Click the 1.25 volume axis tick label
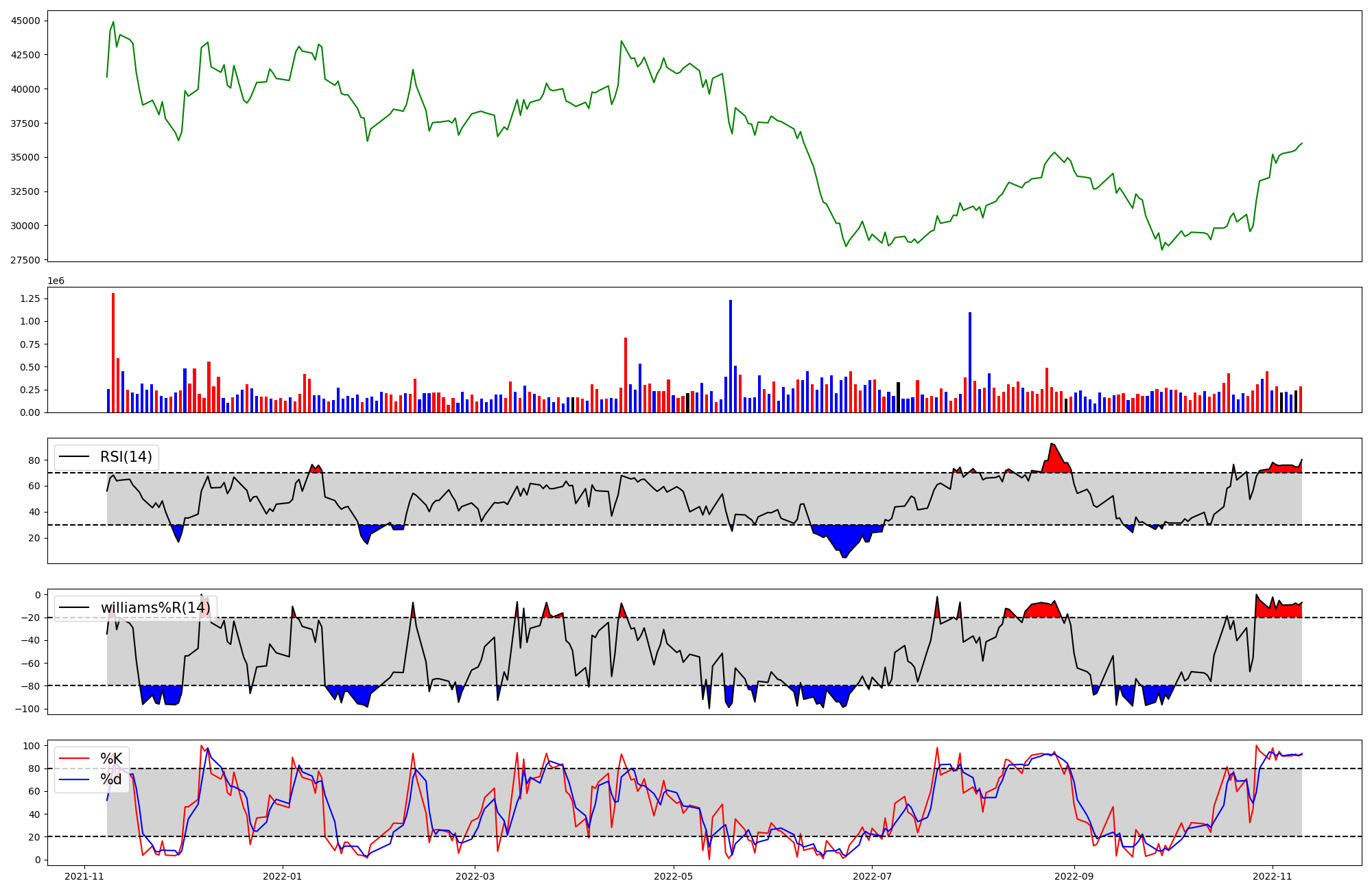Viewport: 1372px width, 892px height. tap(30, 298)
